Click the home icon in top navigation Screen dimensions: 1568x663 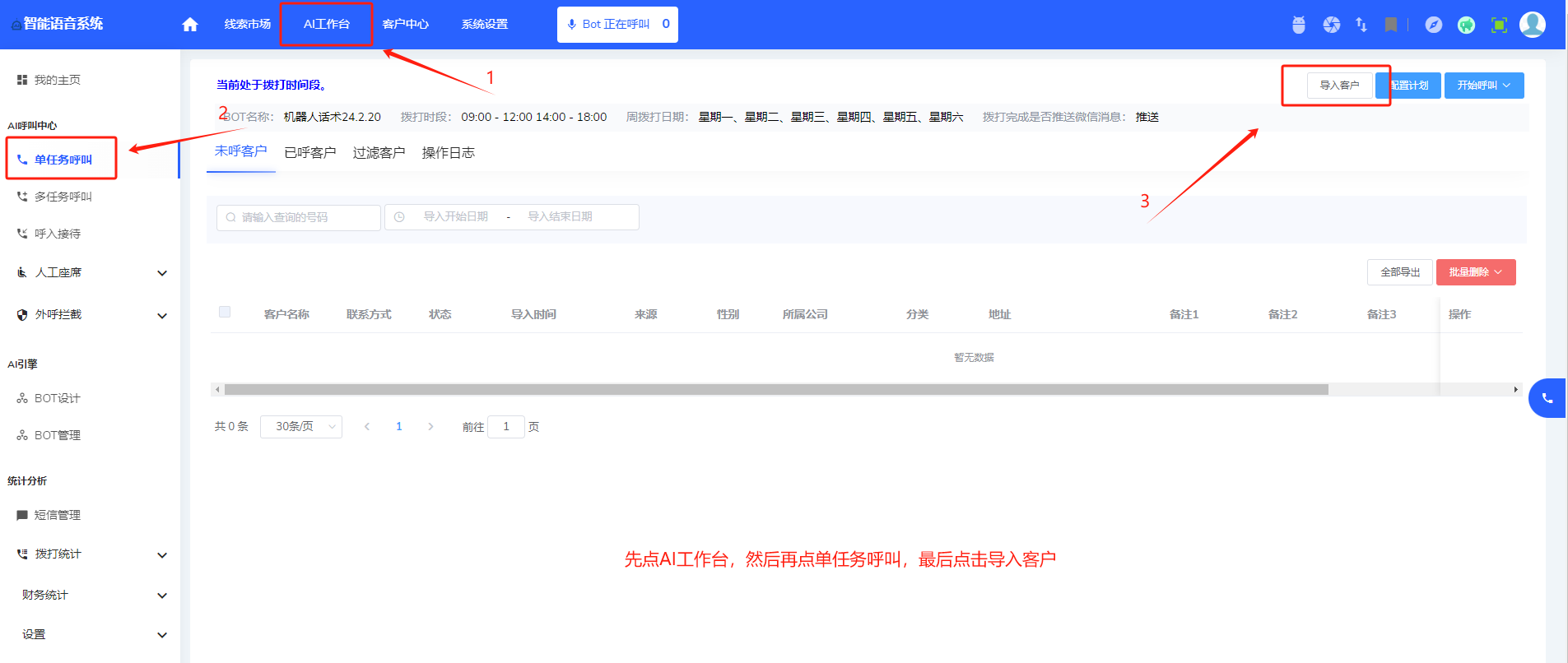[x=190, y=25]
